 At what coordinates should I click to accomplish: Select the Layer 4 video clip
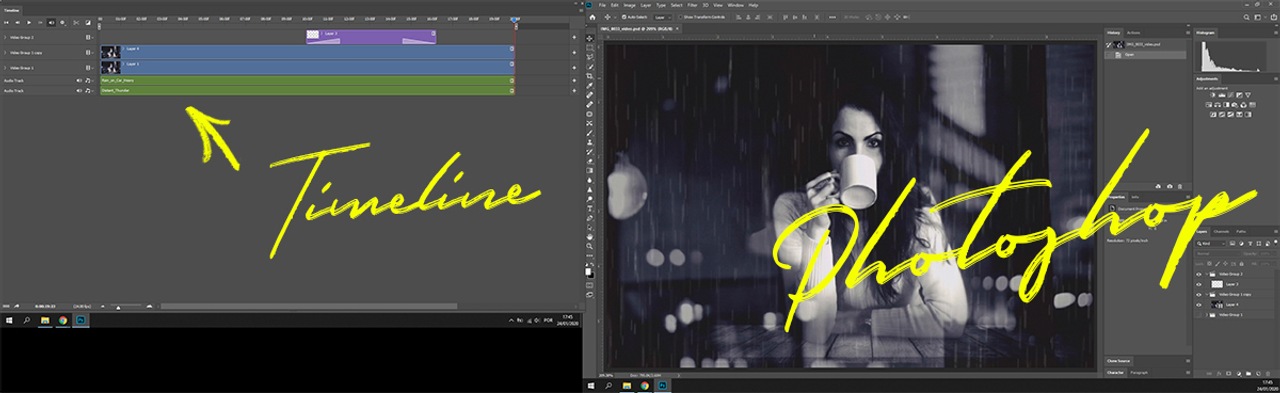307,51
